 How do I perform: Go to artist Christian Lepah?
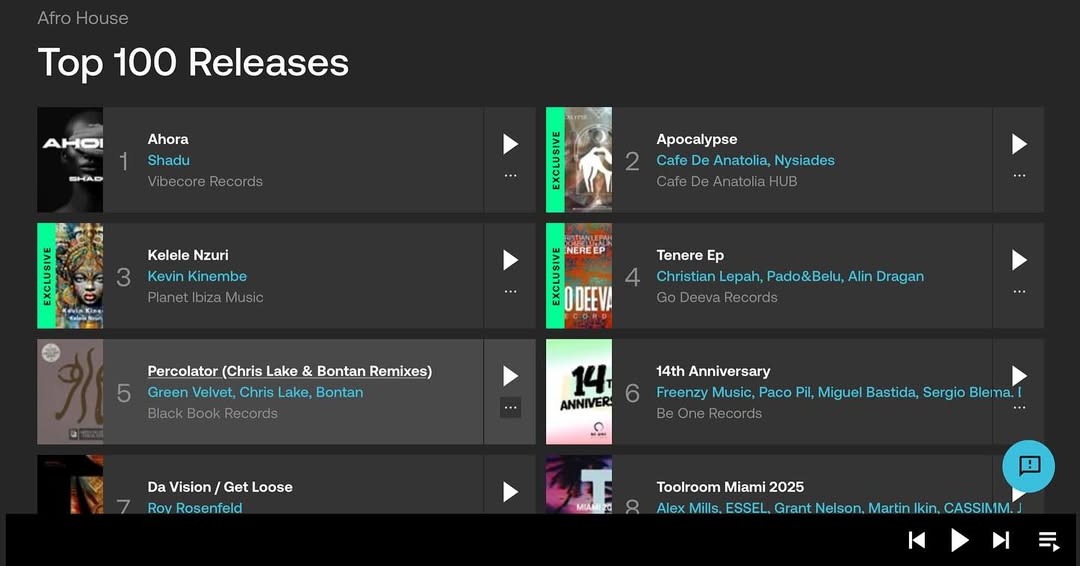click(x=708, y=276)
